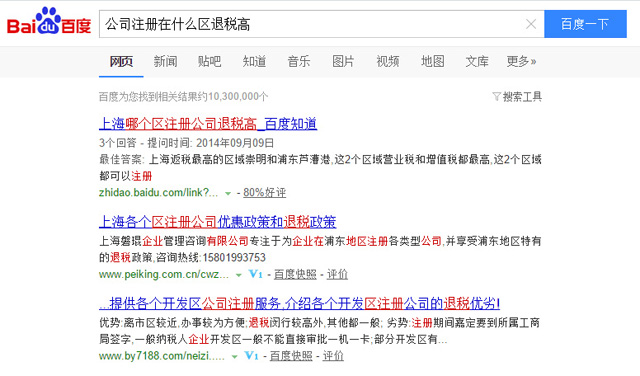Open 百度快照 for the peiking.com.cn result
The image size is (640, 376).
295,274
